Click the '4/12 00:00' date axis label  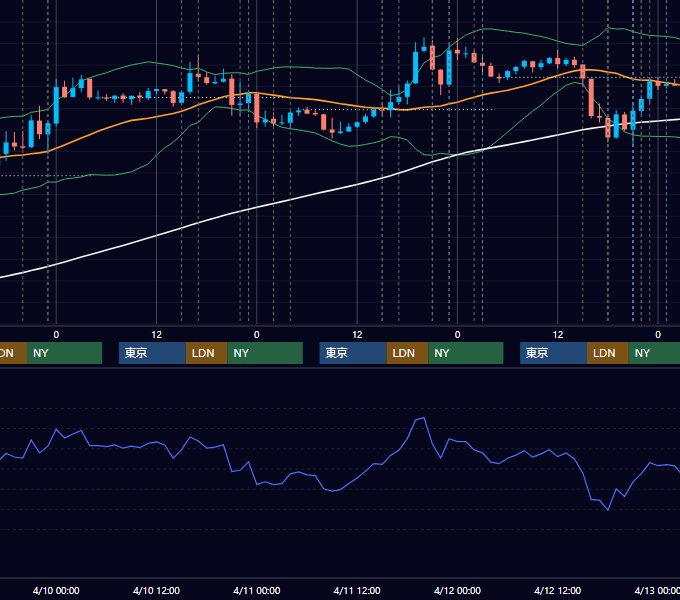pyautogui.click(x=457, y=590)
